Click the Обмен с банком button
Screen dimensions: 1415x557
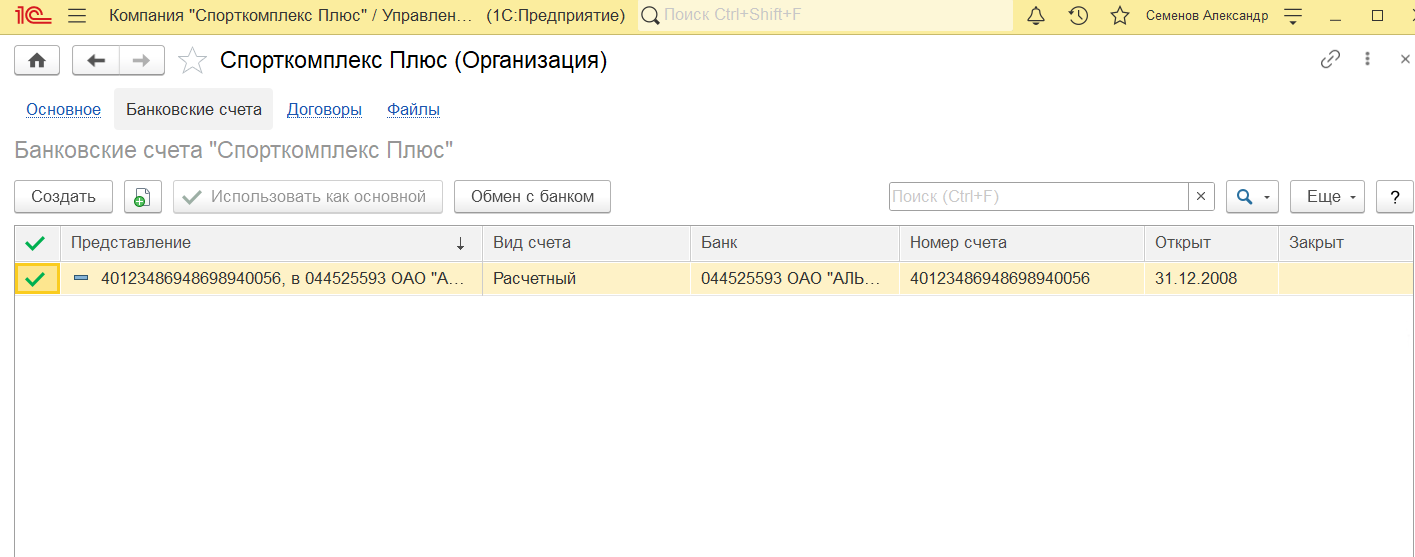pyautogui.click(x=532, y=197)
